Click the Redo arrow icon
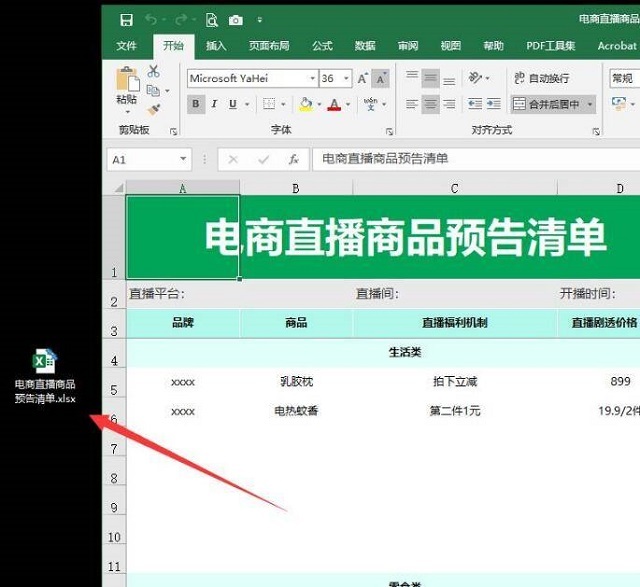640x587 pixels. pos(181,19)
